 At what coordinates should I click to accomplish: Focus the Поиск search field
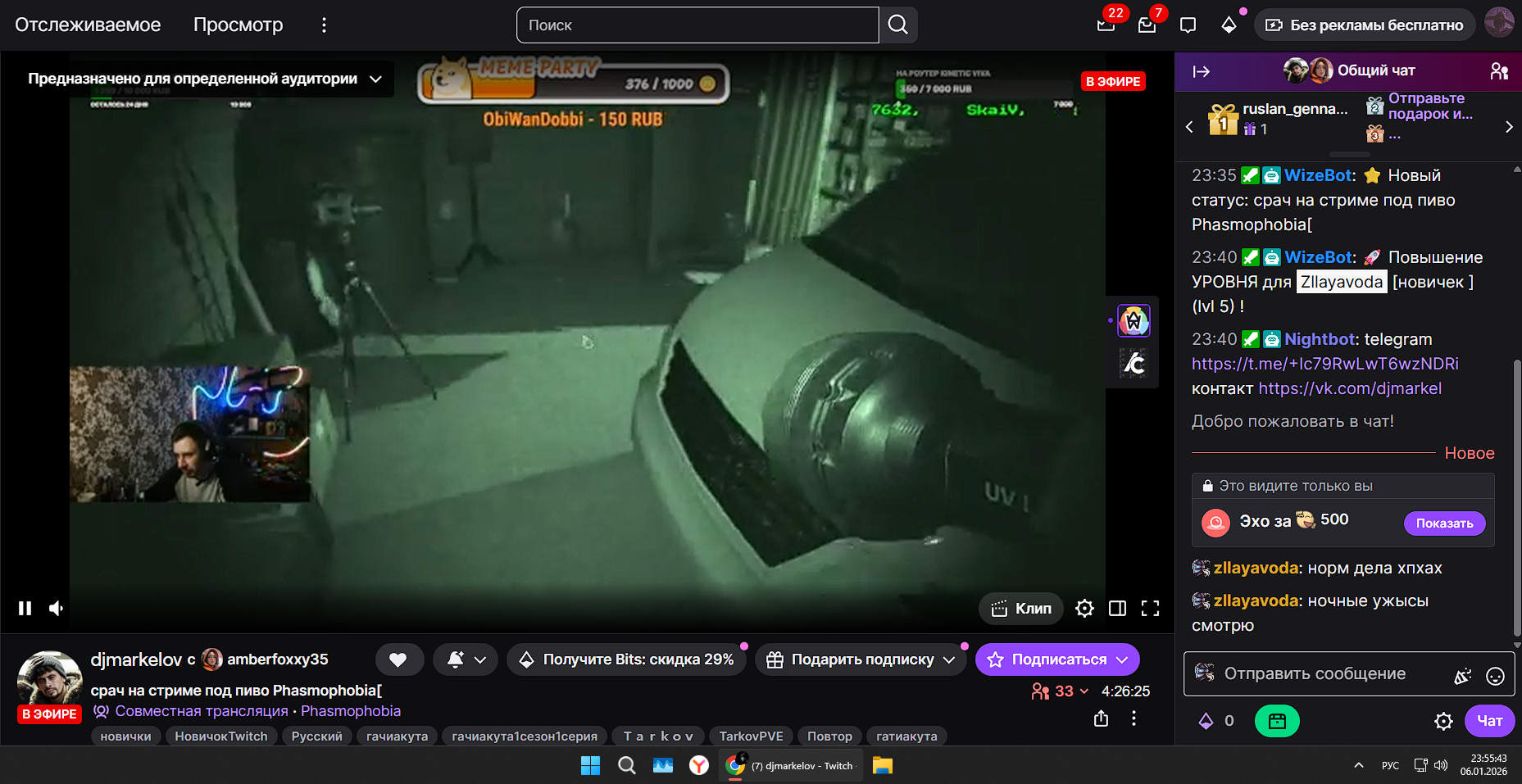click(697, 25)
